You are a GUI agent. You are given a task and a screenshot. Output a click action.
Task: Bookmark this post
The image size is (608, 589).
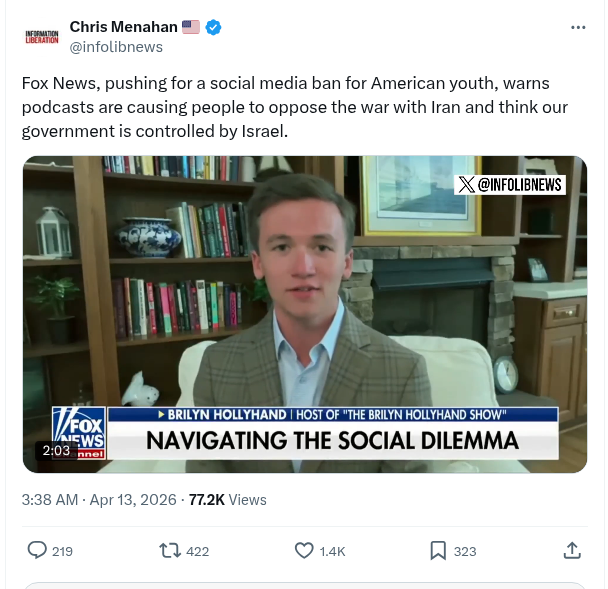point(438,550)
